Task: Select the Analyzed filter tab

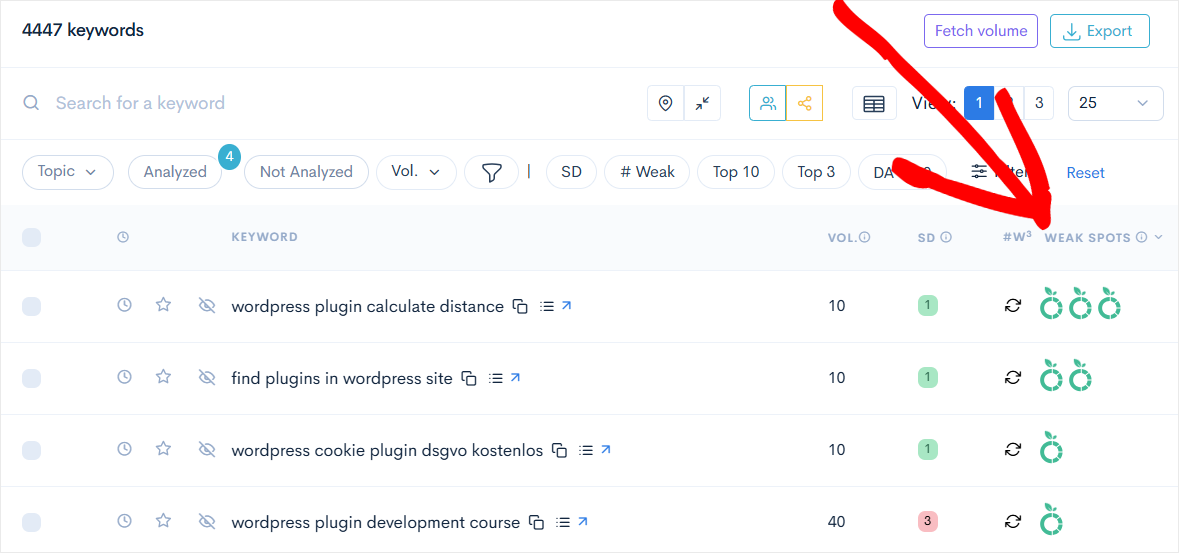Action: point(175,172)
